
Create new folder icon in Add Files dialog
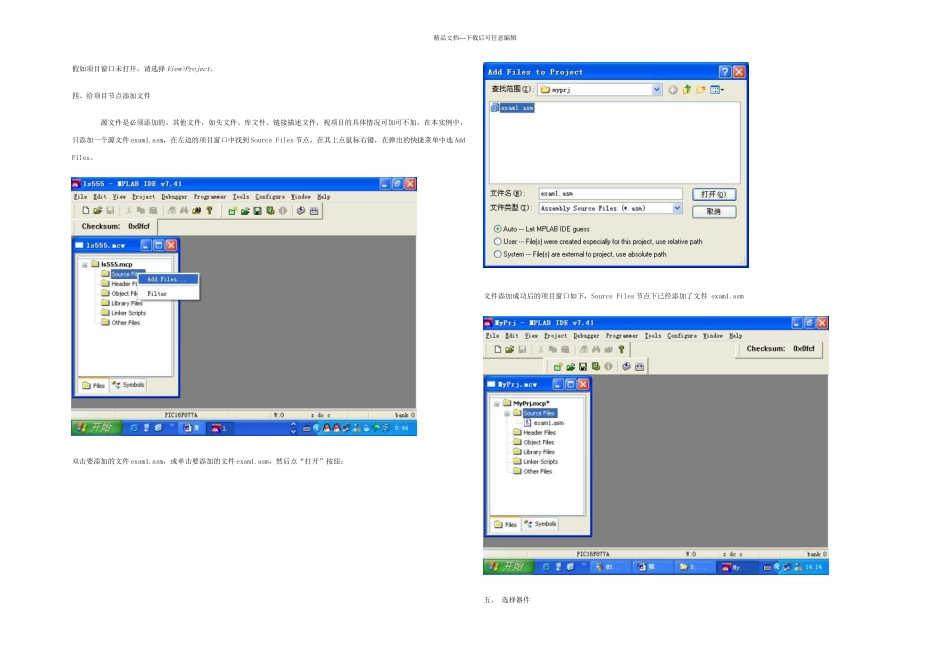pos(701,90)
